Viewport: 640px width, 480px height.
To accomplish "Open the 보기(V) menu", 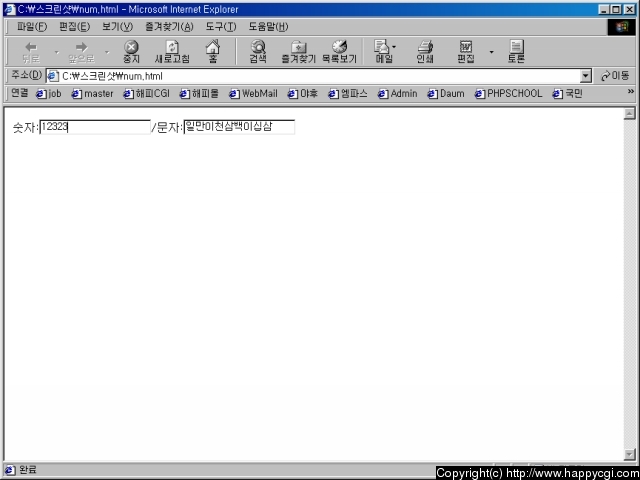I will [x=117, y=27].
